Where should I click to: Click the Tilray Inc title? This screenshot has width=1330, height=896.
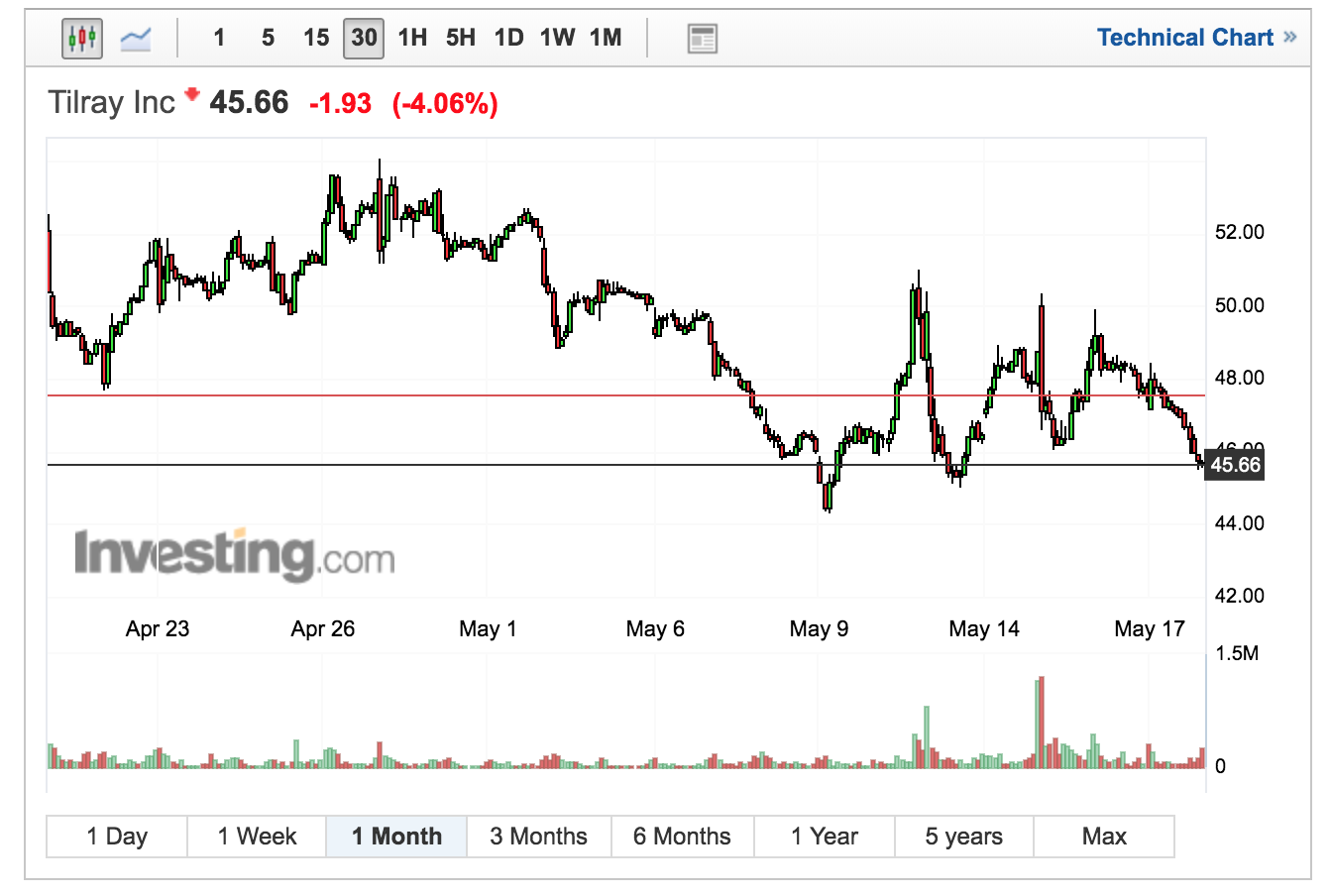click(x=111, y=102)
